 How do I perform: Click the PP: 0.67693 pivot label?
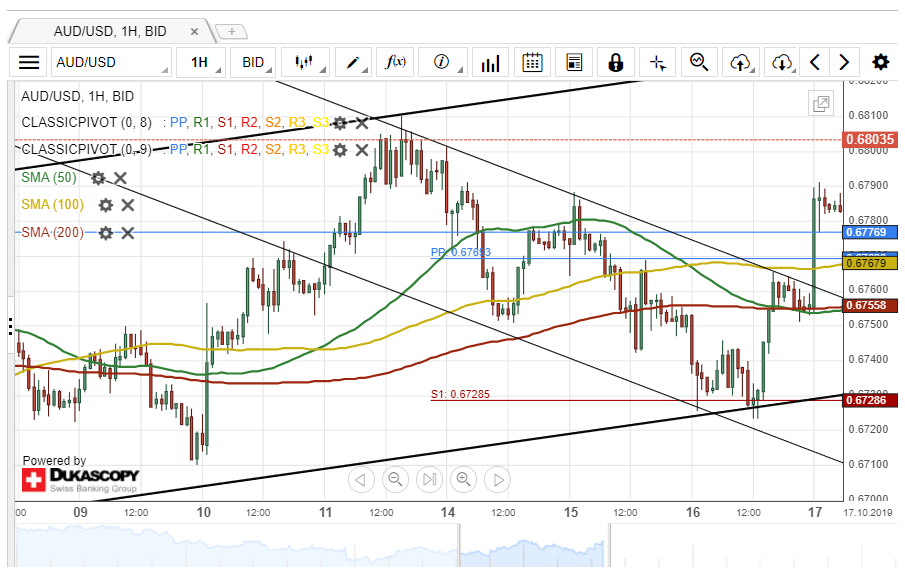click(461, 252)
